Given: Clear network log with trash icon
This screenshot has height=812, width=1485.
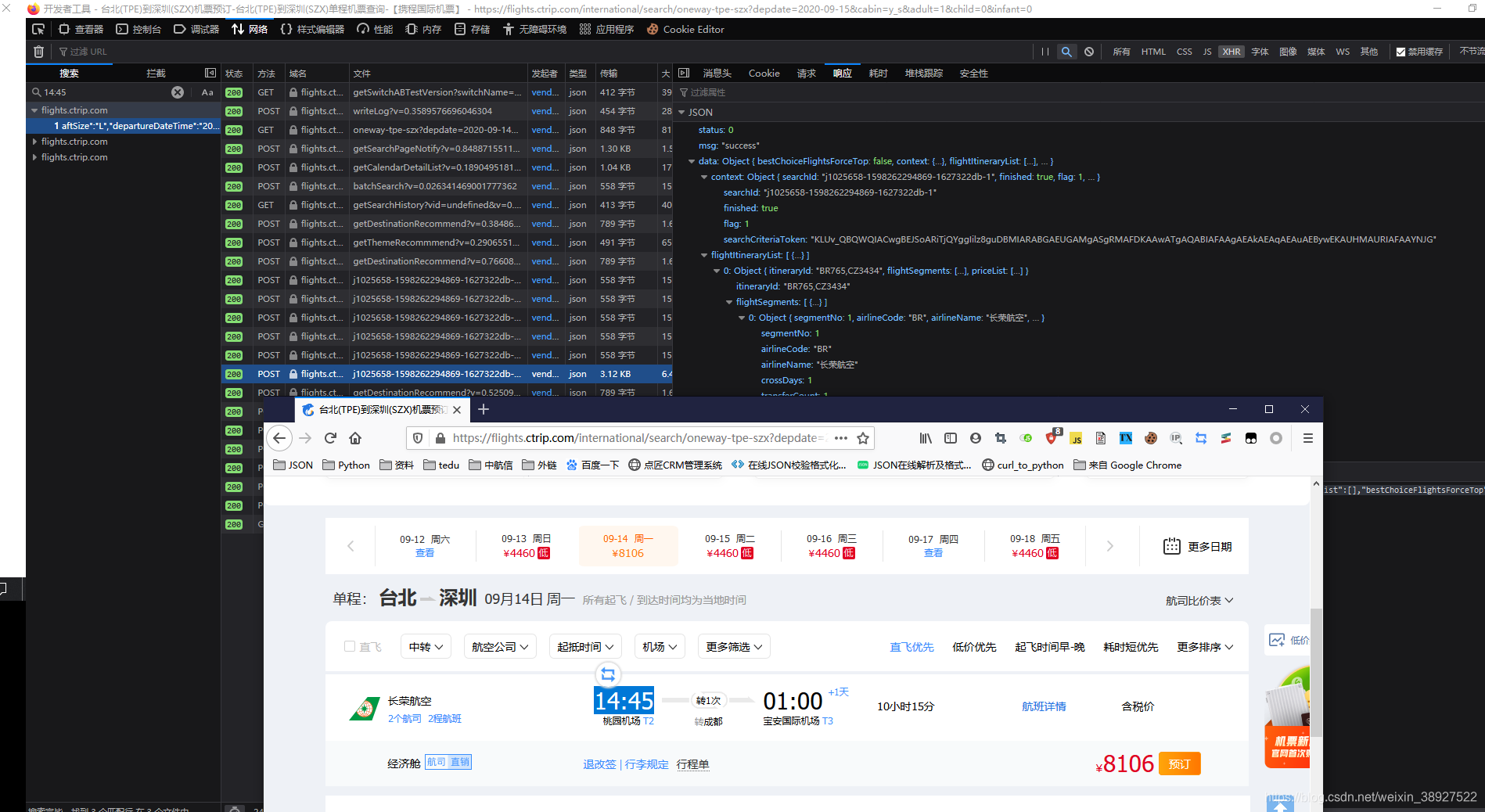Looking at the screenshot, I should coord(38,52).
